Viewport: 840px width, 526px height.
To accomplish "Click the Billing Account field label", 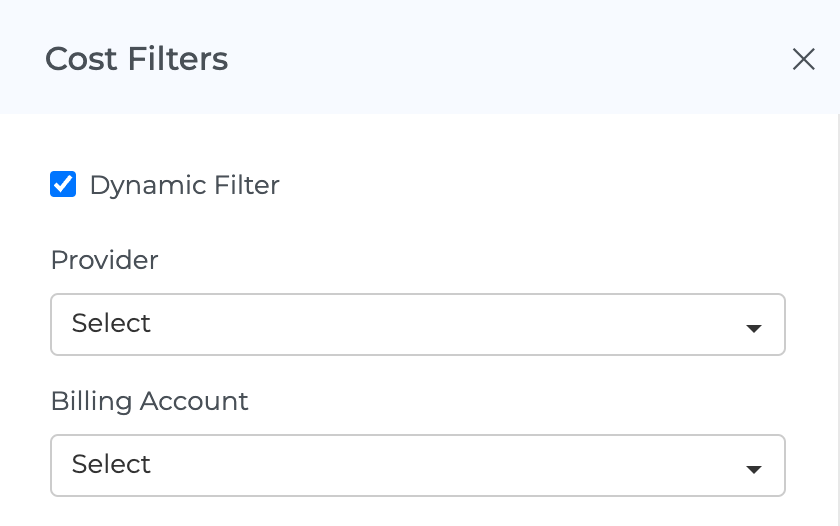I will [x=149, y=401].
